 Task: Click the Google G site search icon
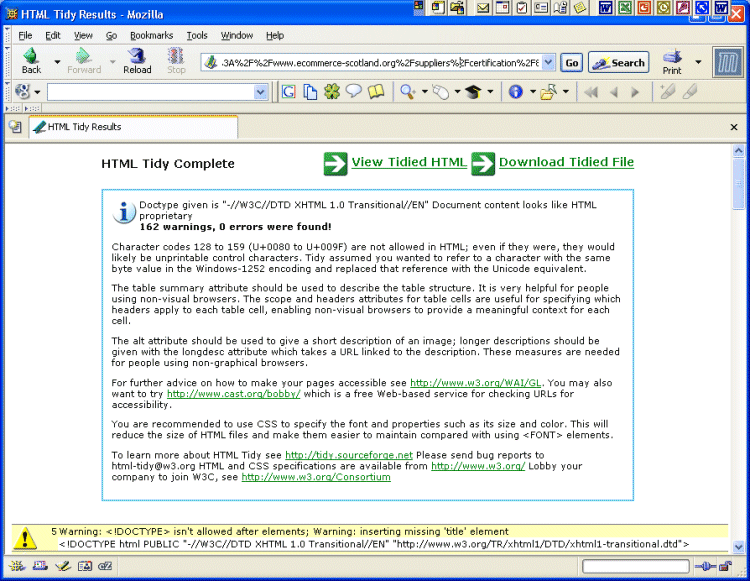(288, 91)
